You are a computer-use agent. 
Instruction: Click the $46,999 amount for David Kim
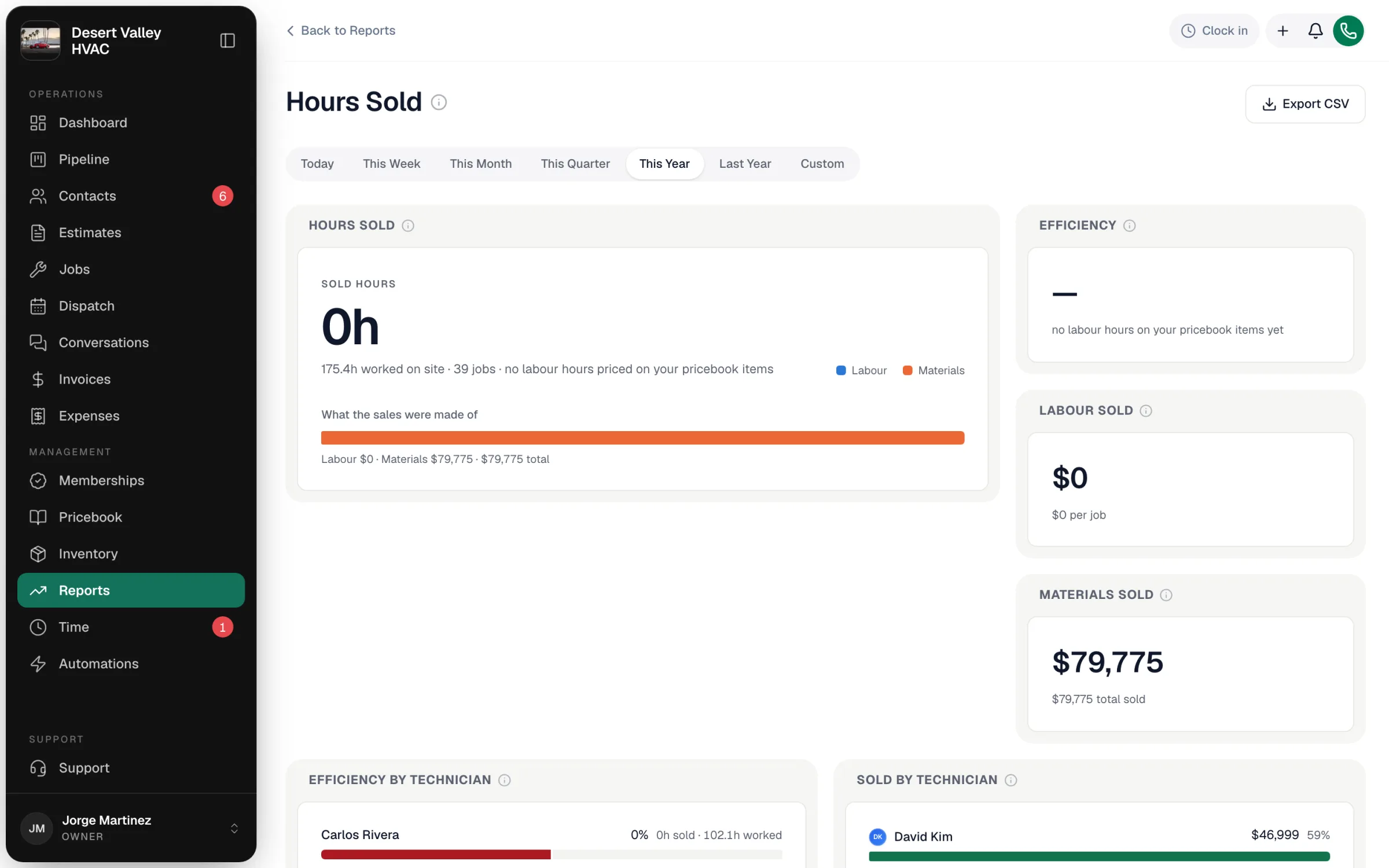pos(1274,835)
